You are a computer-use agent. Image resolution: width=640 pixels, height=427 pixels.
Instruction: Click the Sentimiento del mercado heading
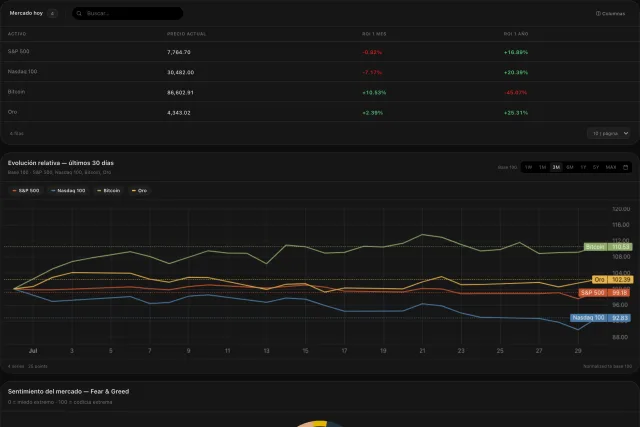pyautogui.click(x=68, y=391)
